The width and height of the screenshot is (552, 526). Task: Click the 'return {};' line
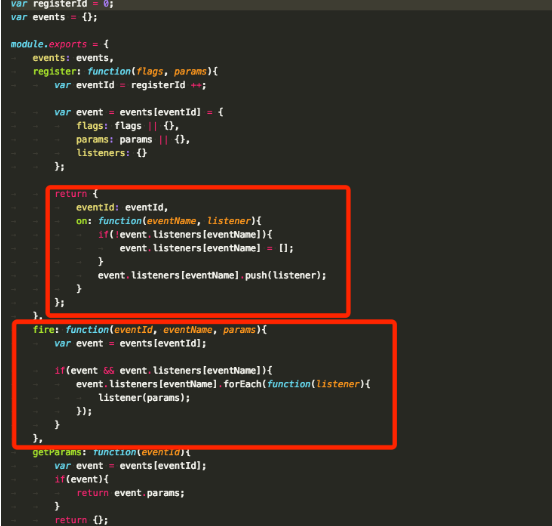81,520
